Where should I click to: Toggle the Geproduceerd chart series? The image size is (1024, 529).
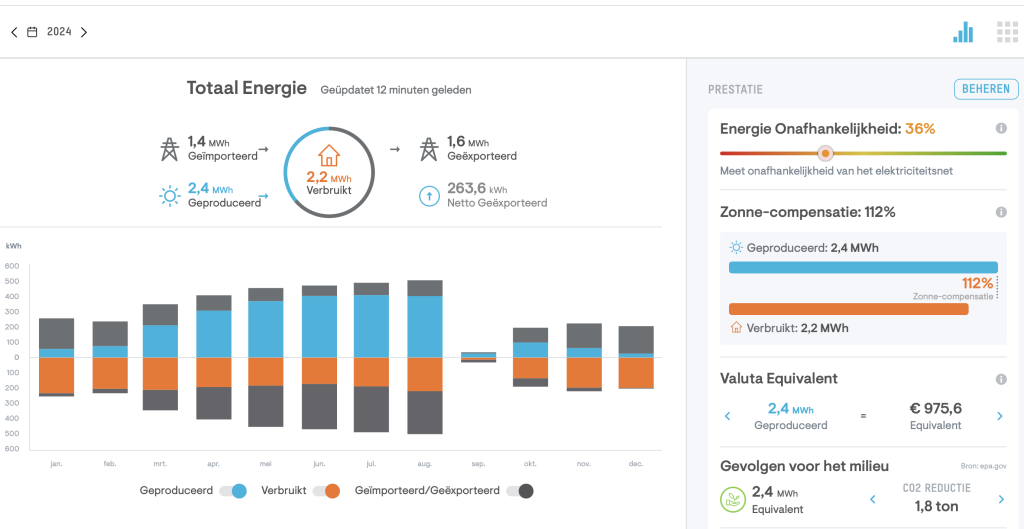point(233,491)
